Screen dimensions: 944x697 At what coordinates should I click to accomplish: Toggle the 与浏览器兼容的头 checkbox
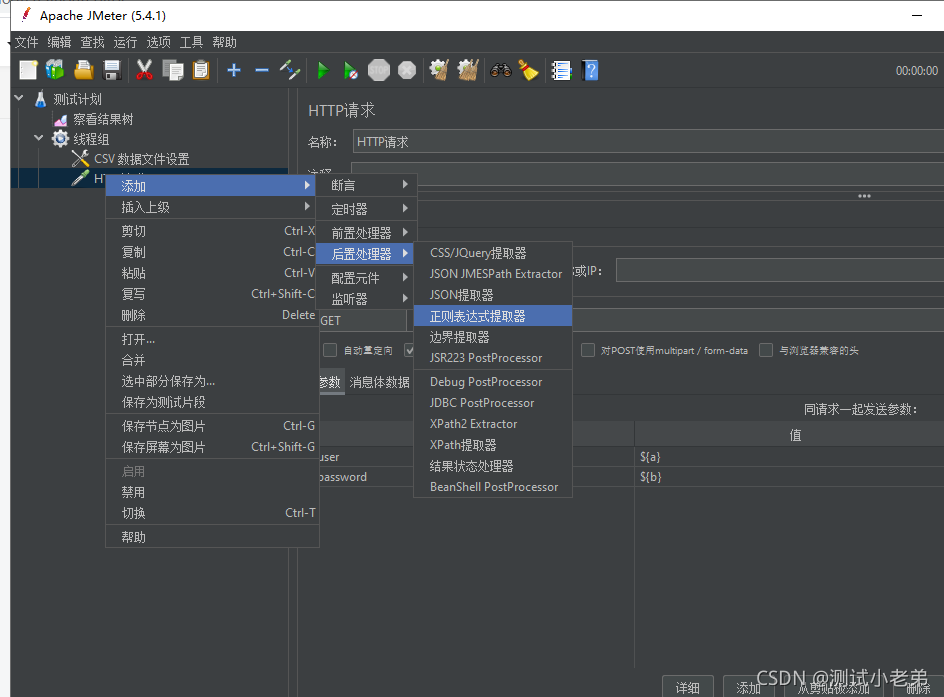click(766, 350)
